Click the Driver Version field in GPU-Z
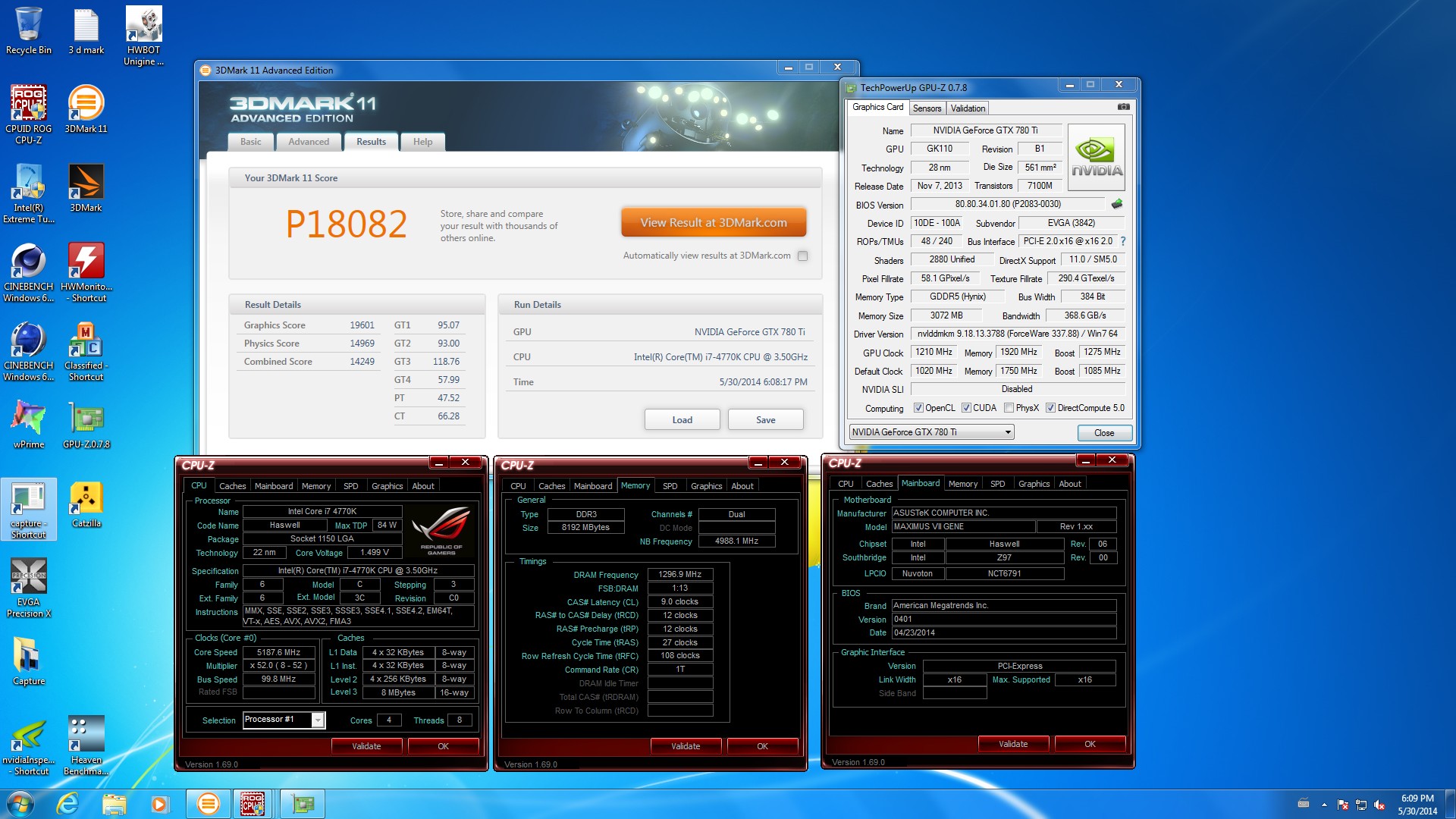 [x=1017, y=334]
